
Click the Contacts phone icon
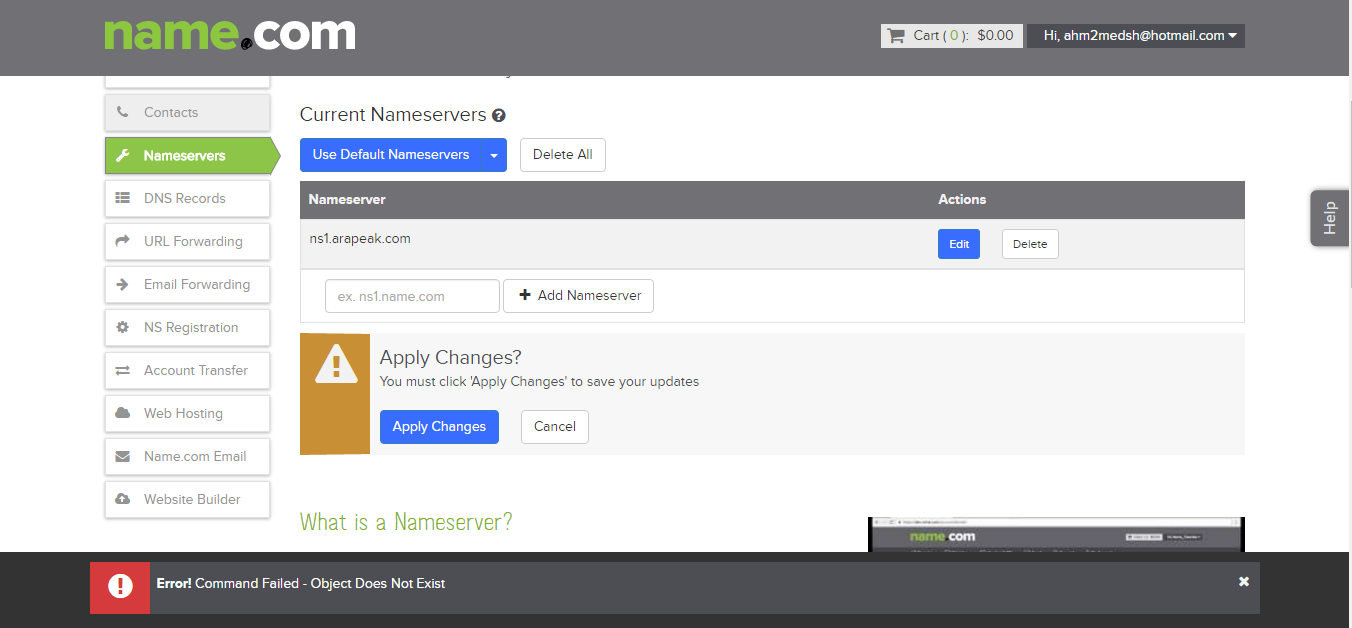click(123, 112)
